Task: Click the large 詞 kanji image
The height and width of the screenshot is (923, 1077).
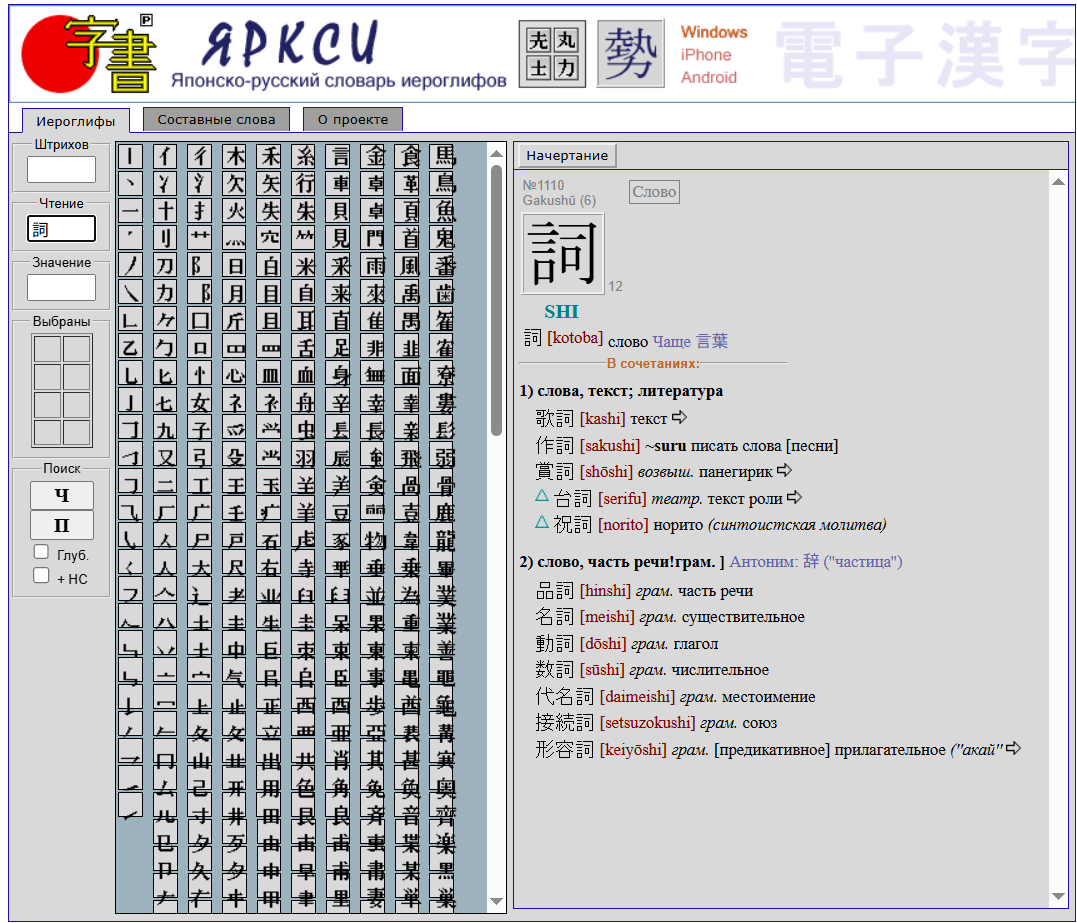Action: click(563, 253)
